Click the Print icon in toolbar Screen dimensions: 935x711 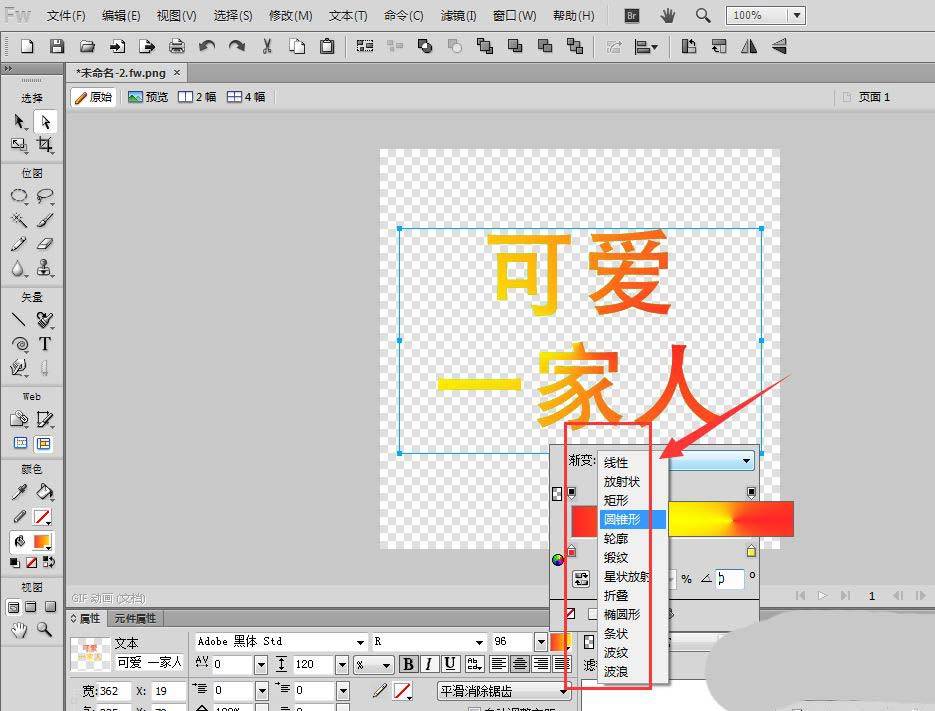point(177,46)
